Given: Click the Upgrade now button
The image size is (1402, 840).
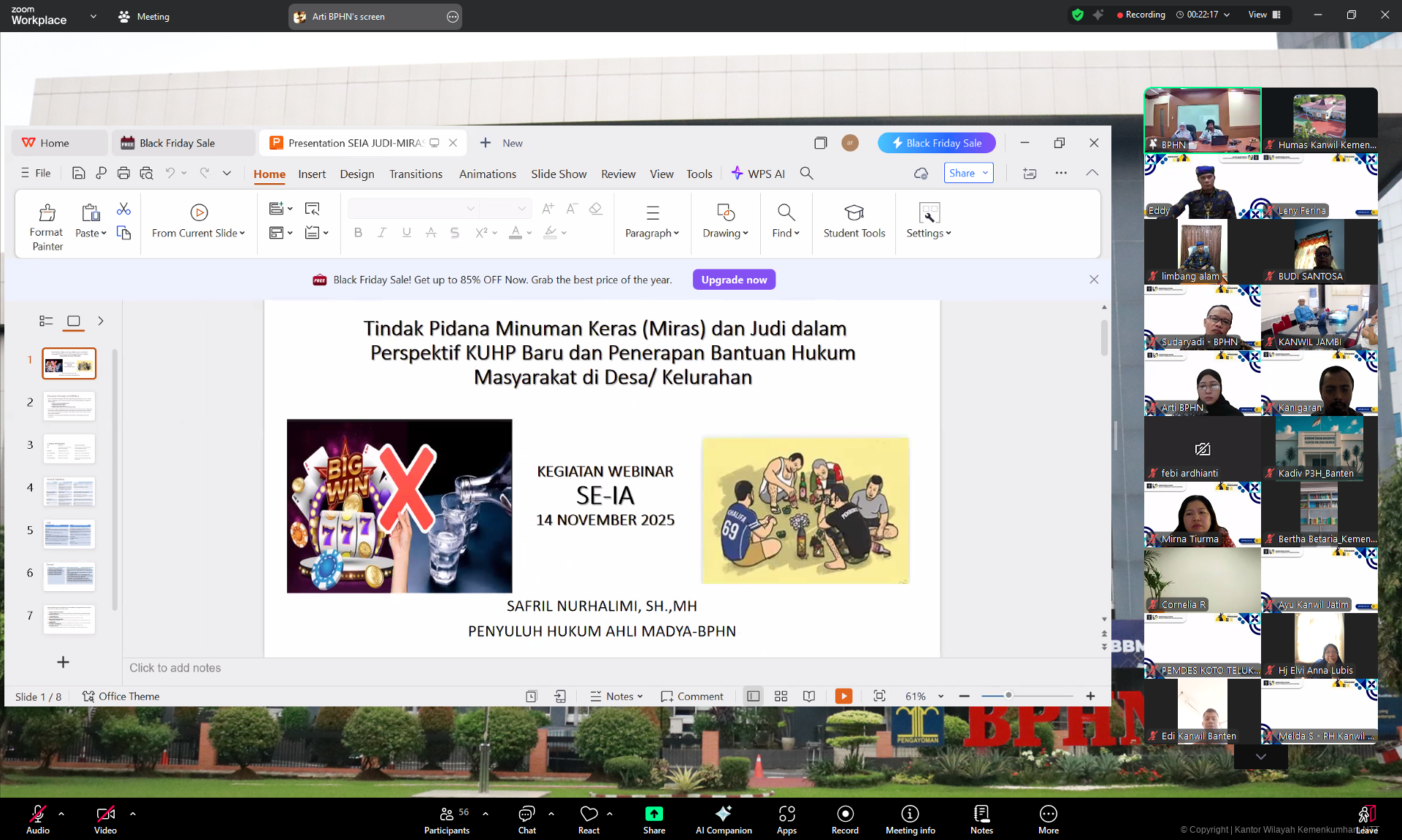Looking at the screenshot, I should tap(734, 280).
